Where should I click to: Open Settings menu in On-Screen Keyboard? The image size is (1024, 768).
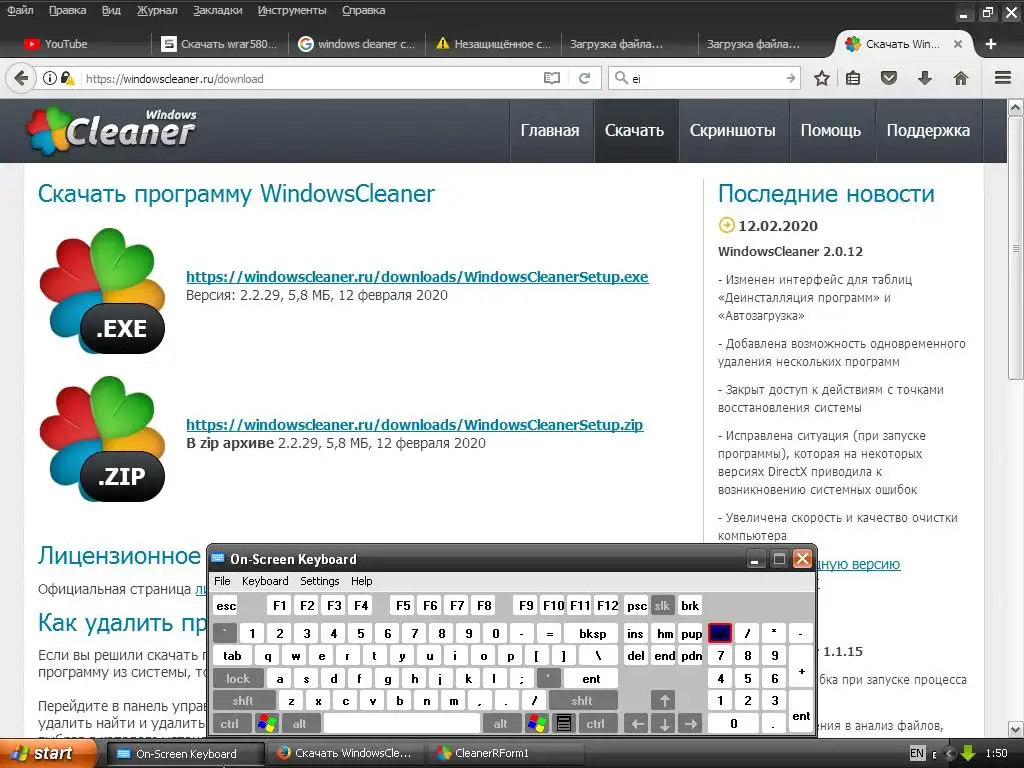pos(320,581)
